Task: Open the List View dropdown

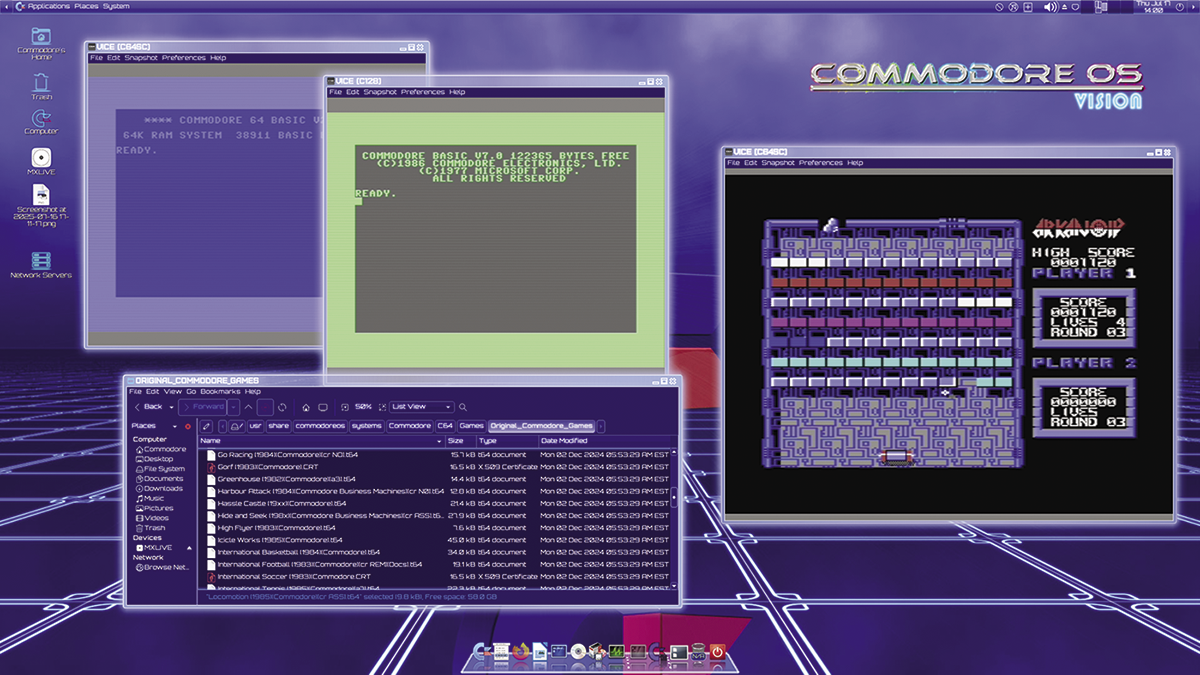Action: (421, 407)
